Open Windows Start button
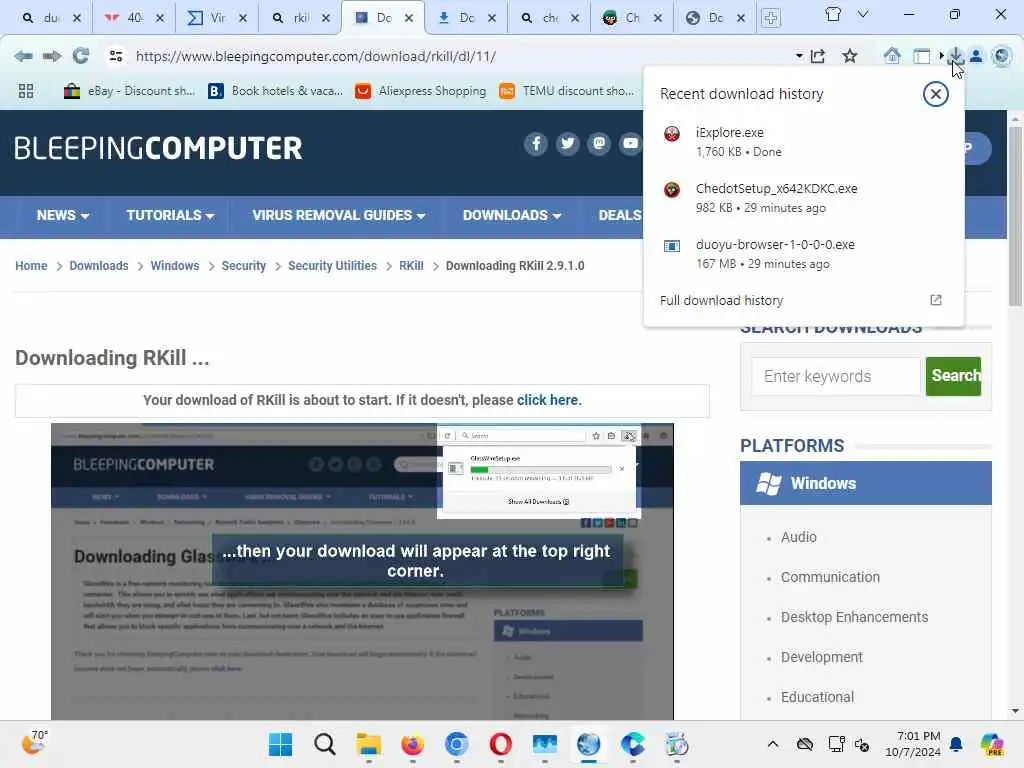This screenshot has height=768, width=1024. [281, 744]
